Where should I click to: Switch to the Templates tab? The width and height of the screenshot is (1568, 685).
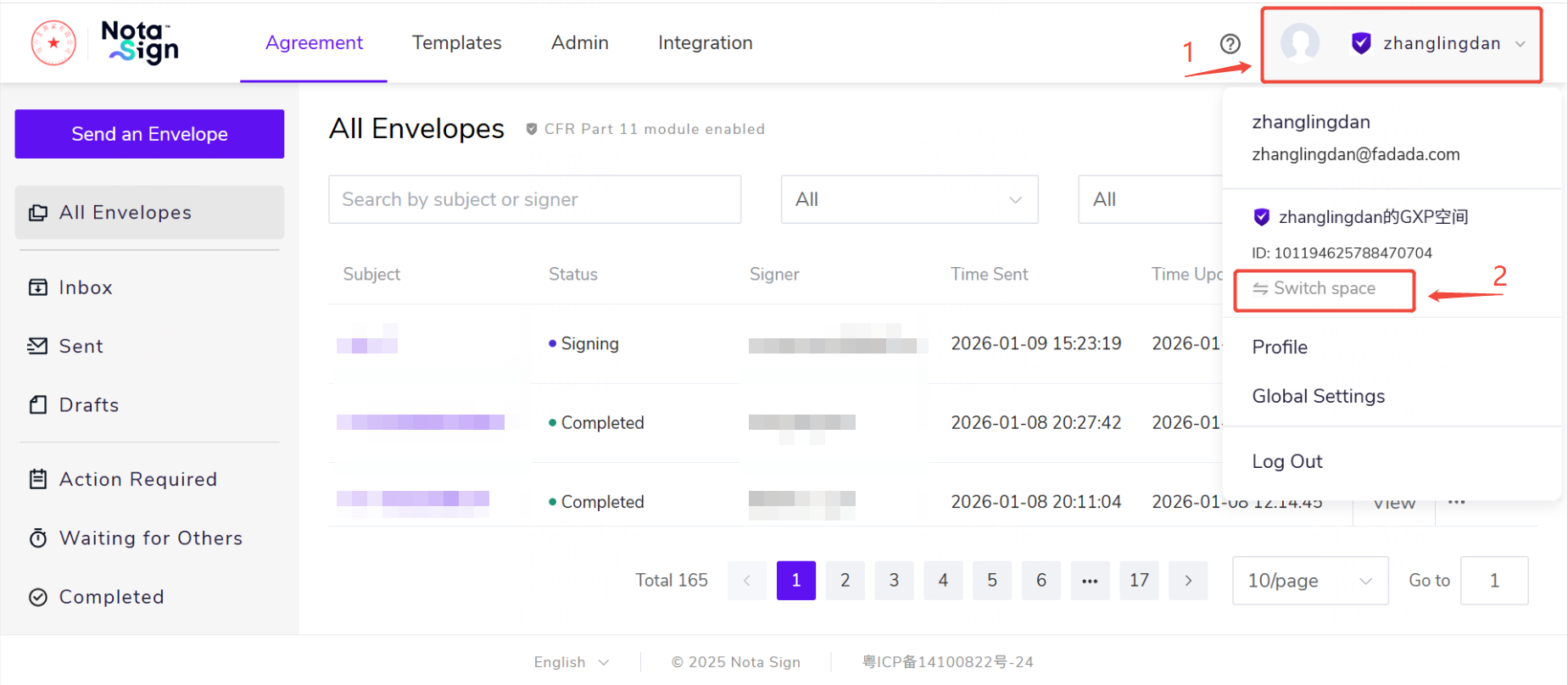click(456, 42)
